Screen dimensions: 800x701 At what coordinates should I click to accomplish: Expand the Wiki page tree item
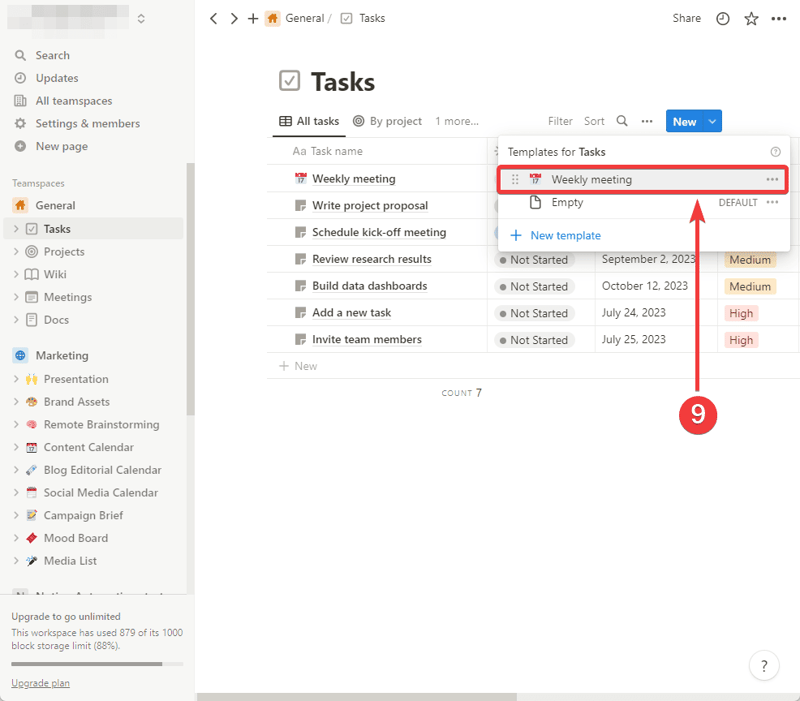(17, 275)
